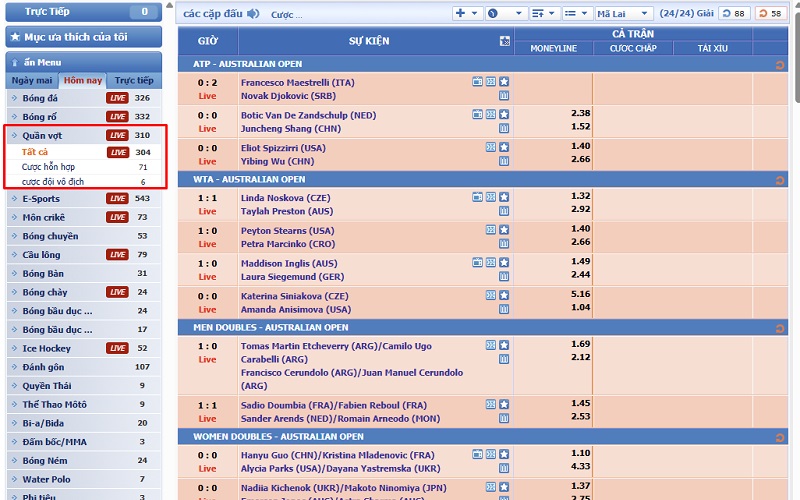
Task: Click odds 2.38 for Botic Van De Zandschulp
Action: (580, 114)
